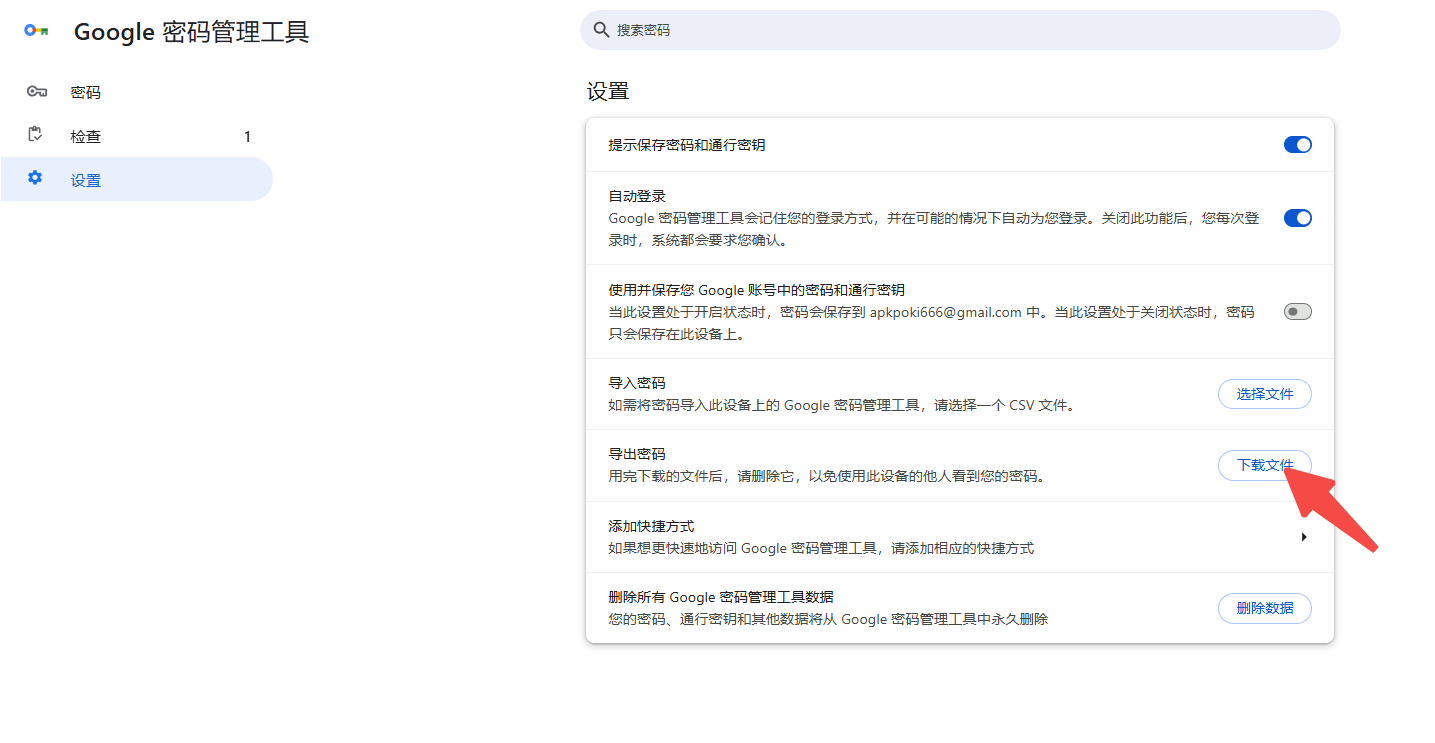Image resolution: width=1435 pixels, height=743 pixels.
Task: Click the 检查 count badge 1
Action: [x=247, y=137]
